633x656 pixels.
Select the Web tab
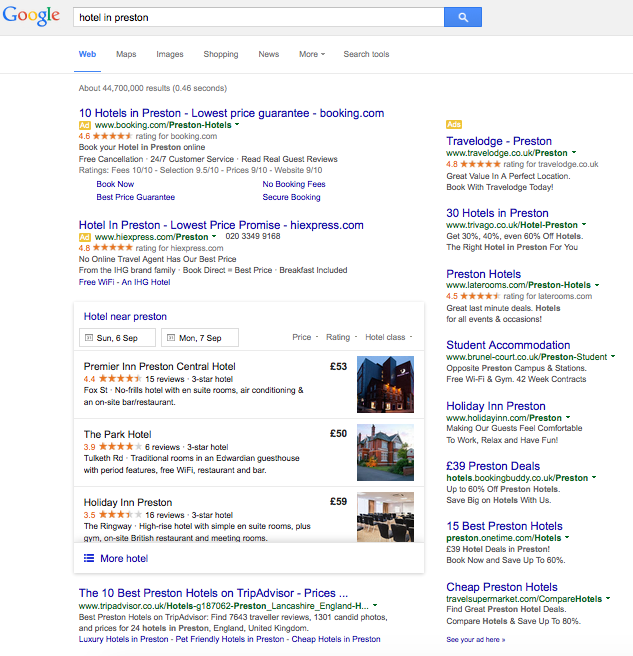coord(87,54)
